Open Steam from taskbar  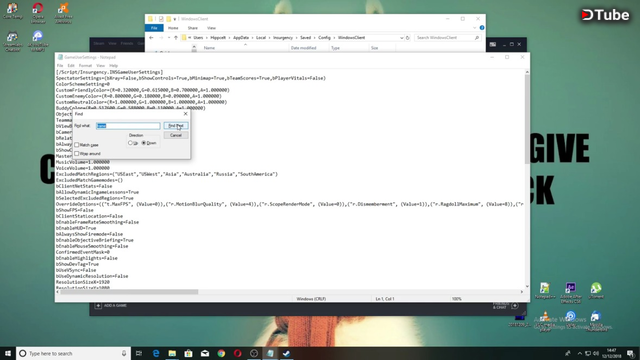click(287, 353)
